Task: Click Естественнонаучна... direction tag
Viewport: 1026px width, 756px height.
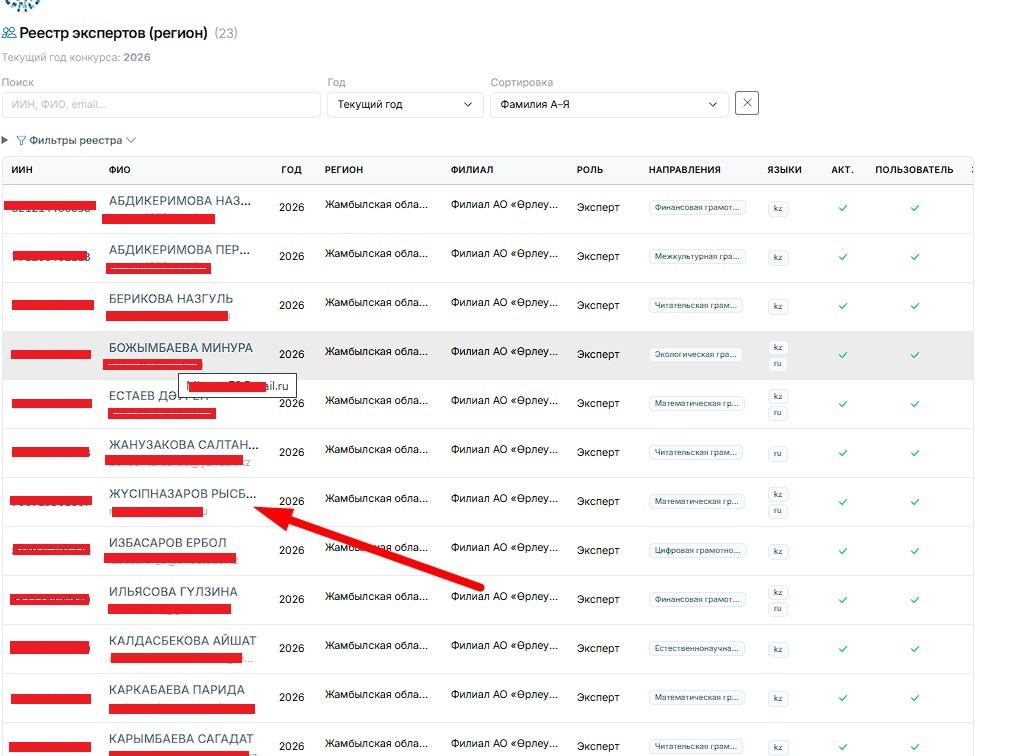Action: [x=696, y=649]
